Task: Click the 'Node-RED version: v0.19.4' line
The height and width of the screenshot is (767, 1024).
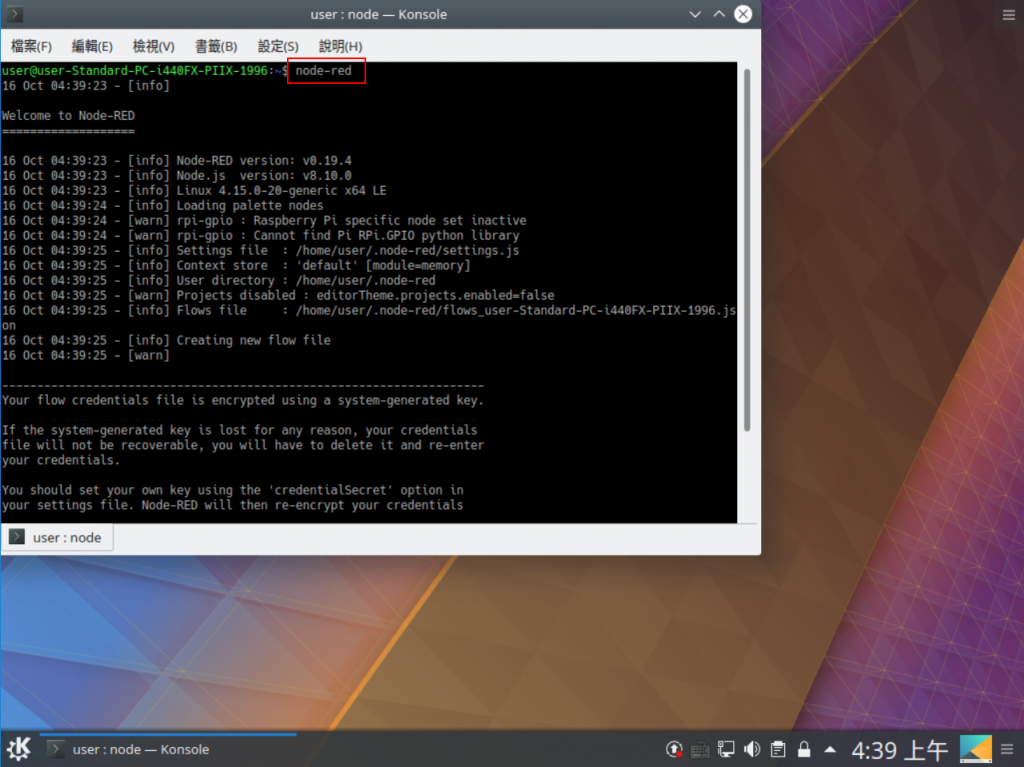Action: 177,161
